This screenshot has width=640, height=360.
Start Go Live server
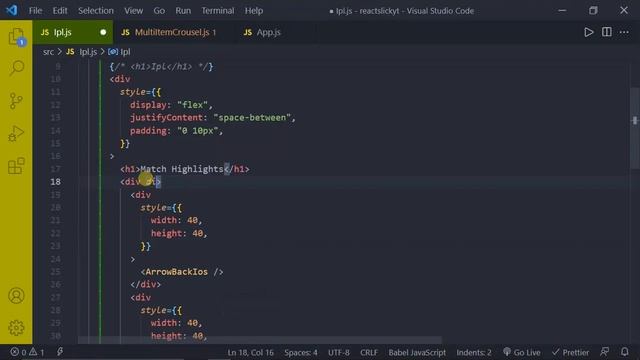(x=522, y=352)
